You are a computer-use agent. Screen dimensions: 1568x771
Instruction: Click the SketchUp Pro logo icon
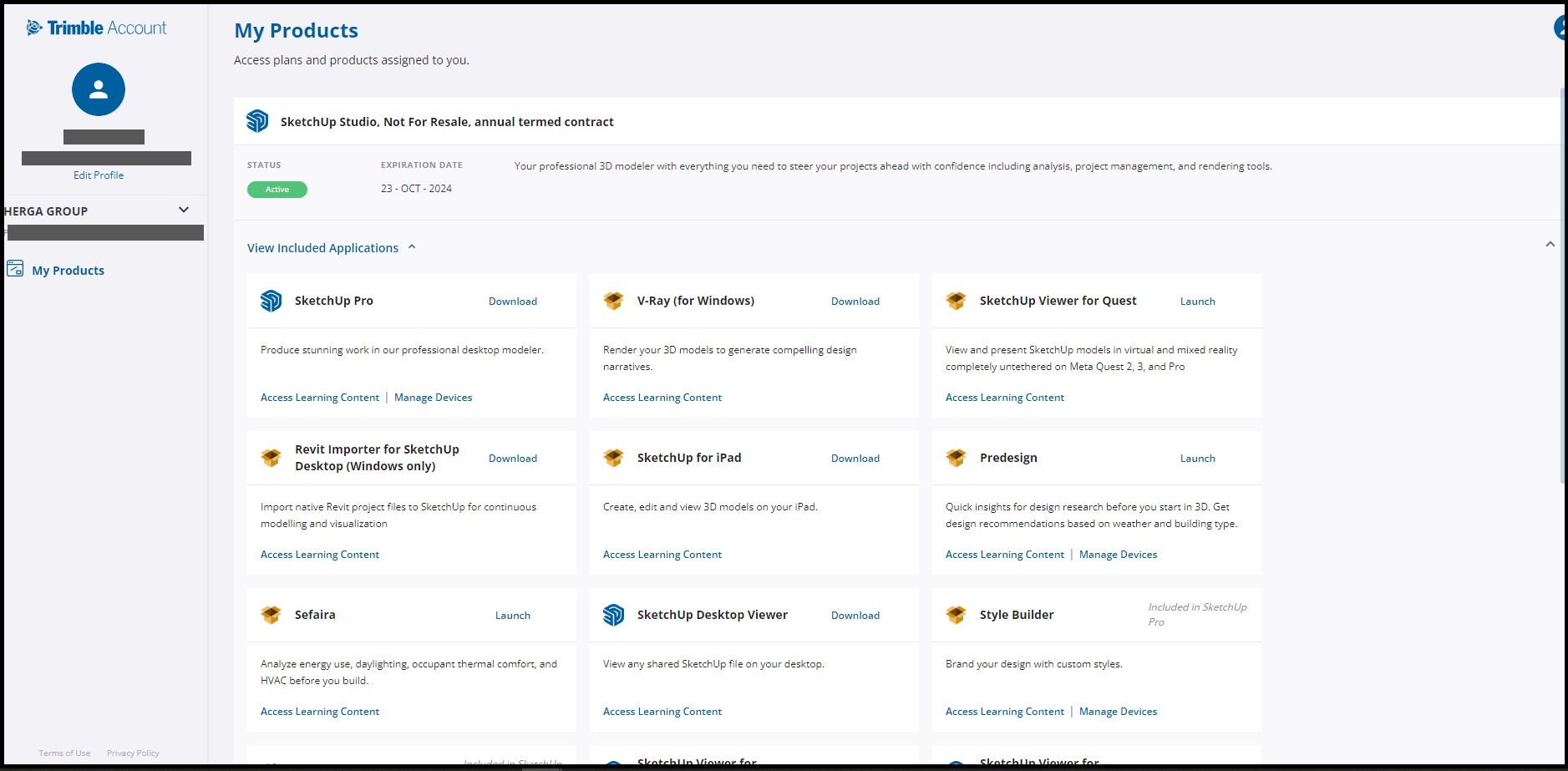271,300
